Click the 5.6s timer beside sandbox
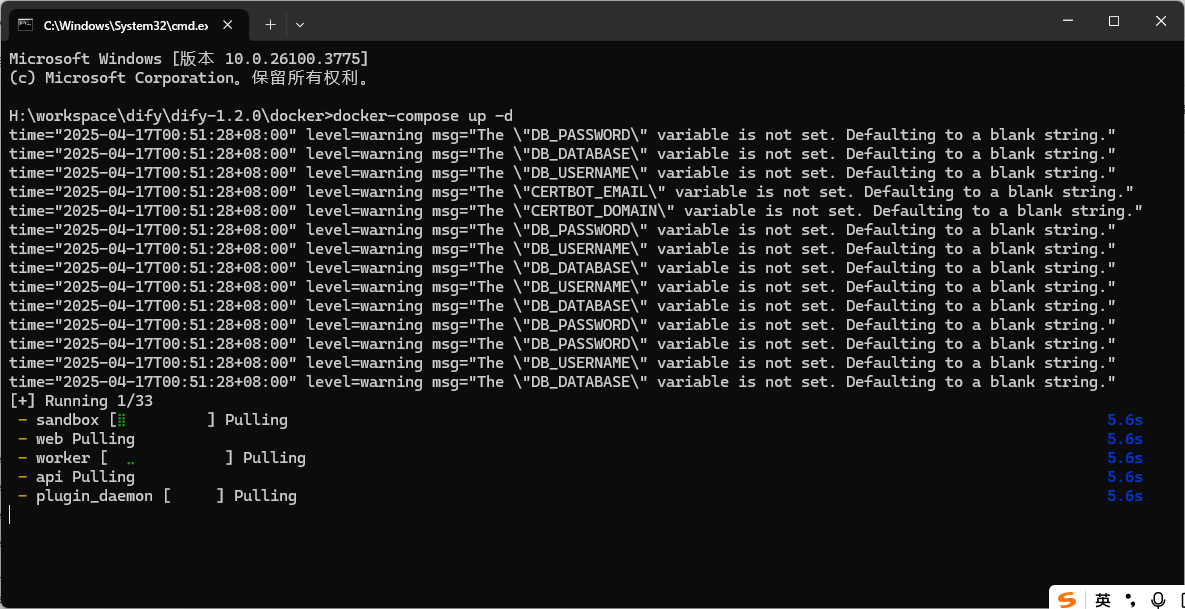This screenshot has height=609, width=1185. pos(1125,420)
